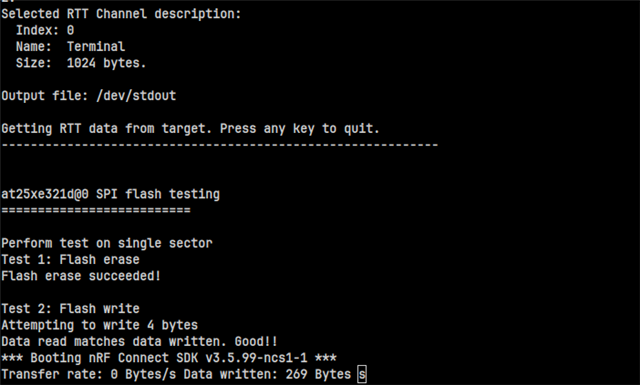640x385 pixels.
Task: Click the 'Selected RTT Channel description:' line
Action: [121, 14]
